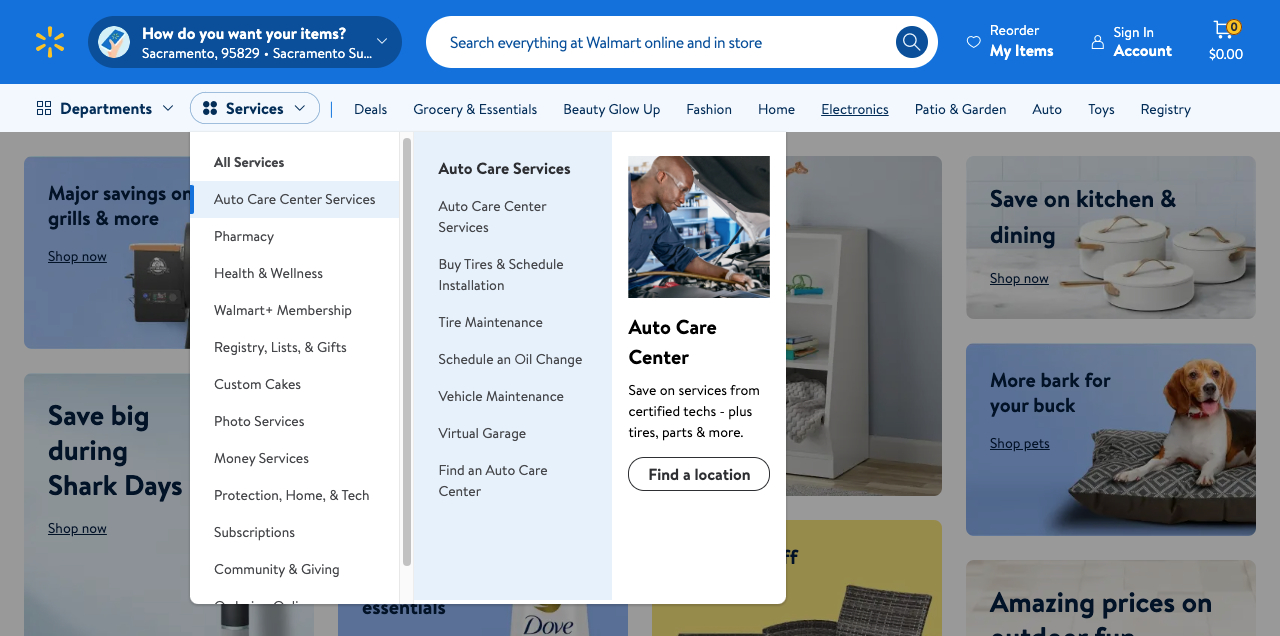Click the Services four-dot icon
The width and height of the screenshot is (1280, 636).
click(x=210, y=108)
